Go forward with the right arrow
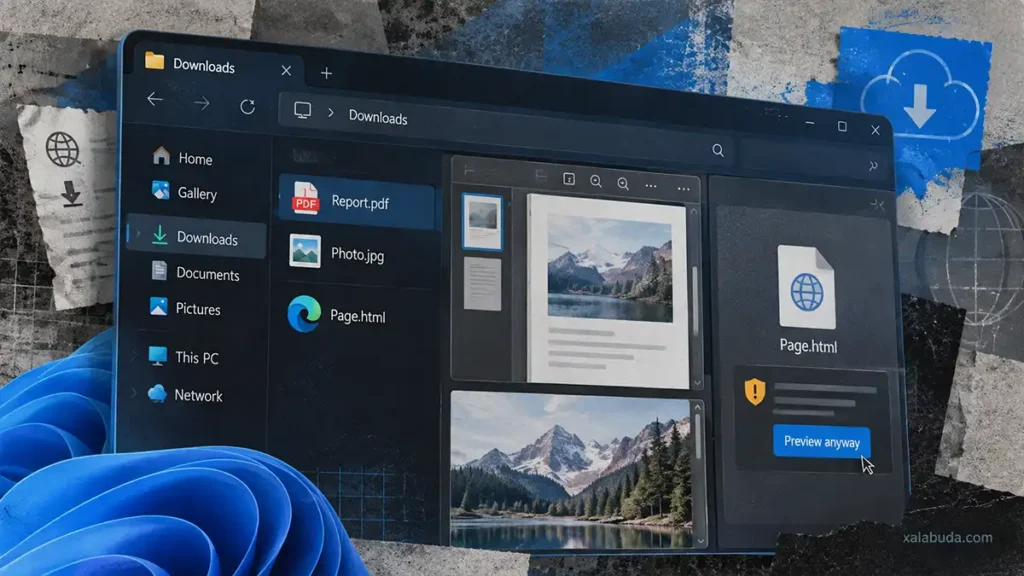Image resolution: width=1024 pixels, height=576 pixels. point(202,103)
